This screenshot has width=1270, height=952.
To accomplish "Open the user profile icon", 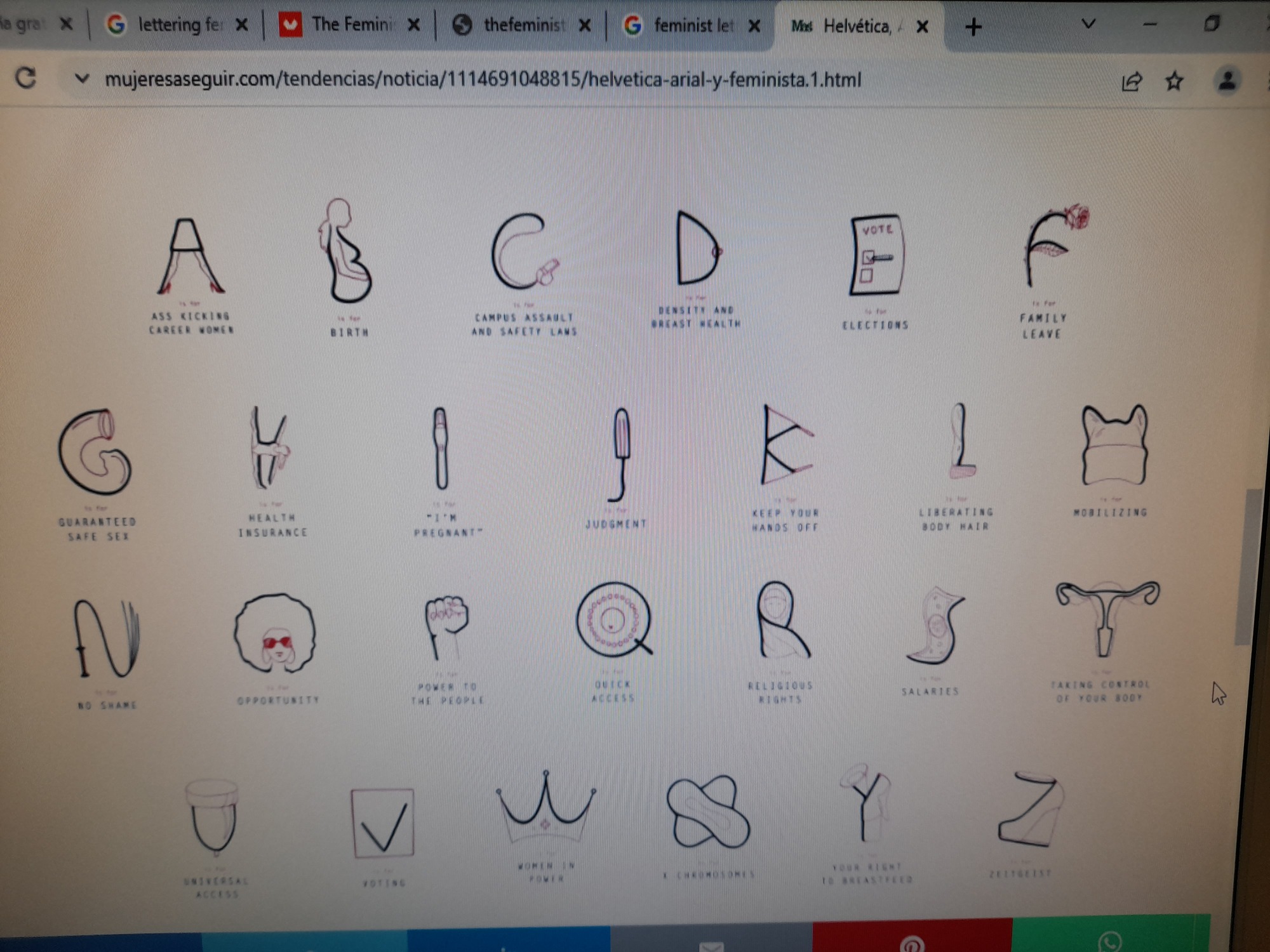I will pos(1227,81).
